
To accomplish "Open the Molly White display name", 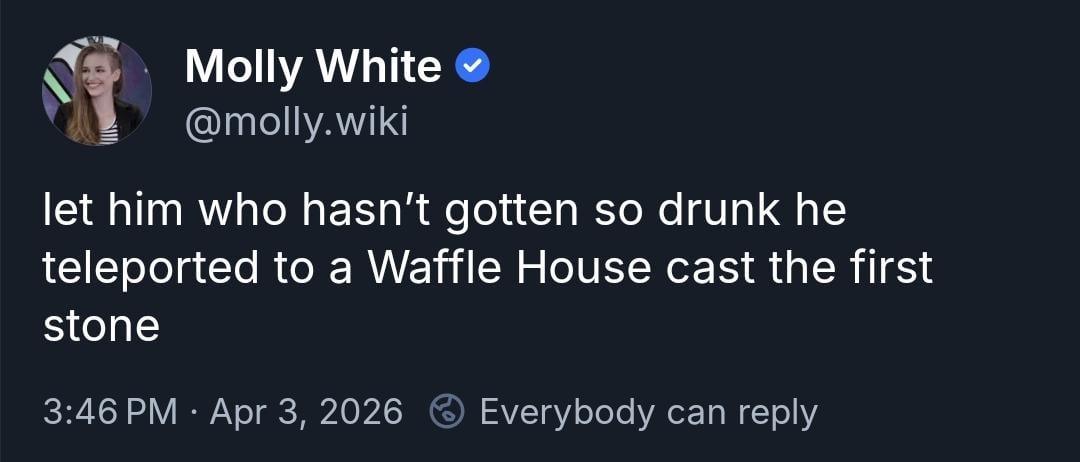I will click(x=313, y=67).
